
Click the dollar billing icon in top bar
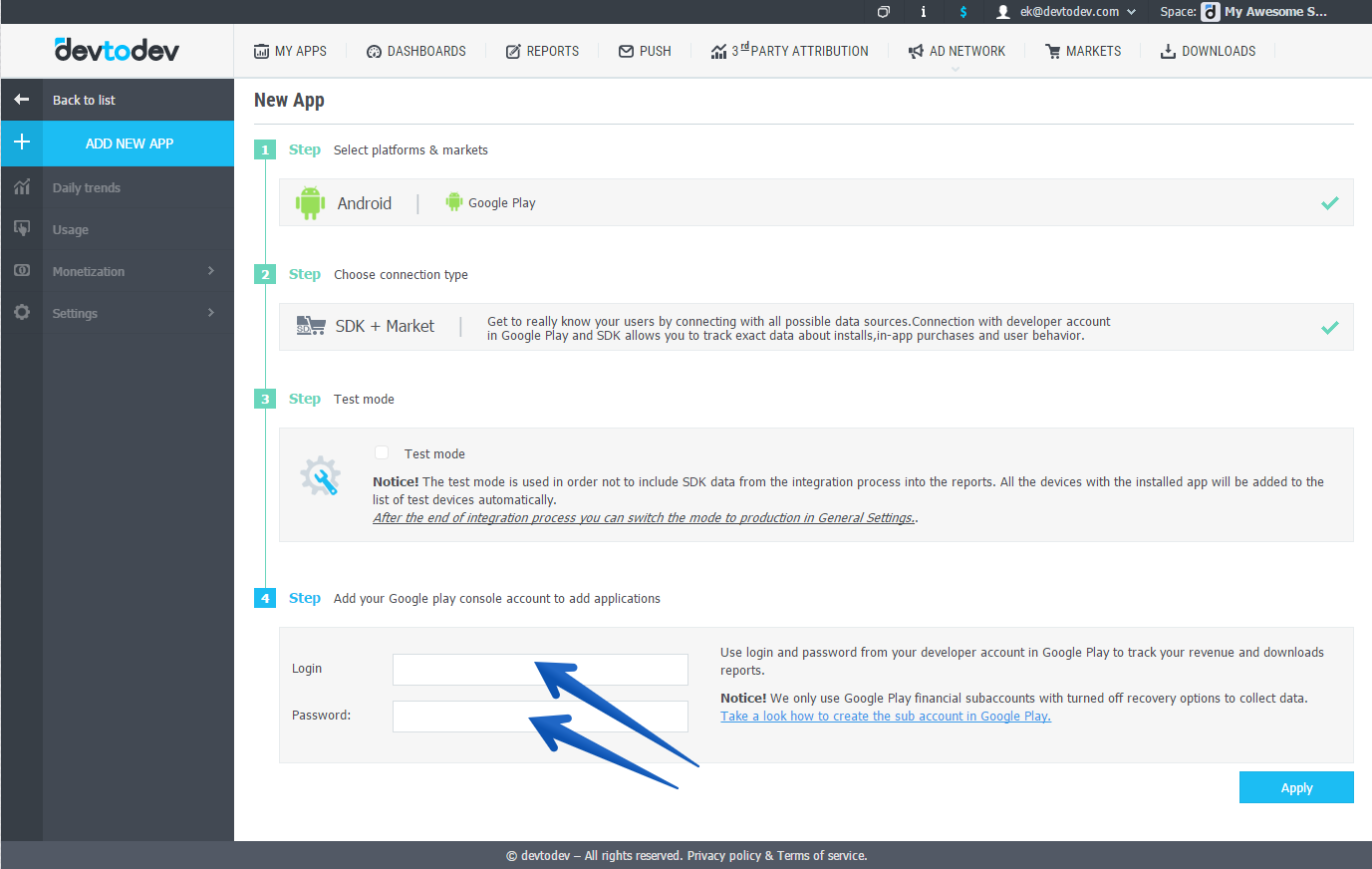tap(962, 12)
